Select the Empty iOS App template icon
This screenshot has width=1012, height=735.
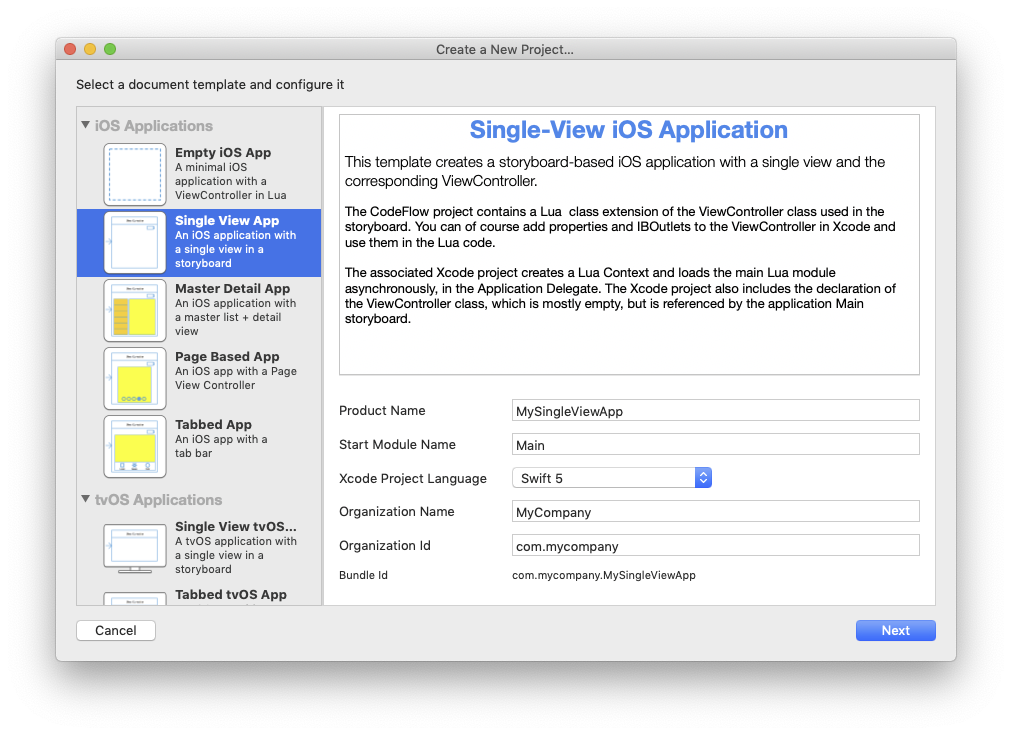pyautogui.click(x=135, y=174)
